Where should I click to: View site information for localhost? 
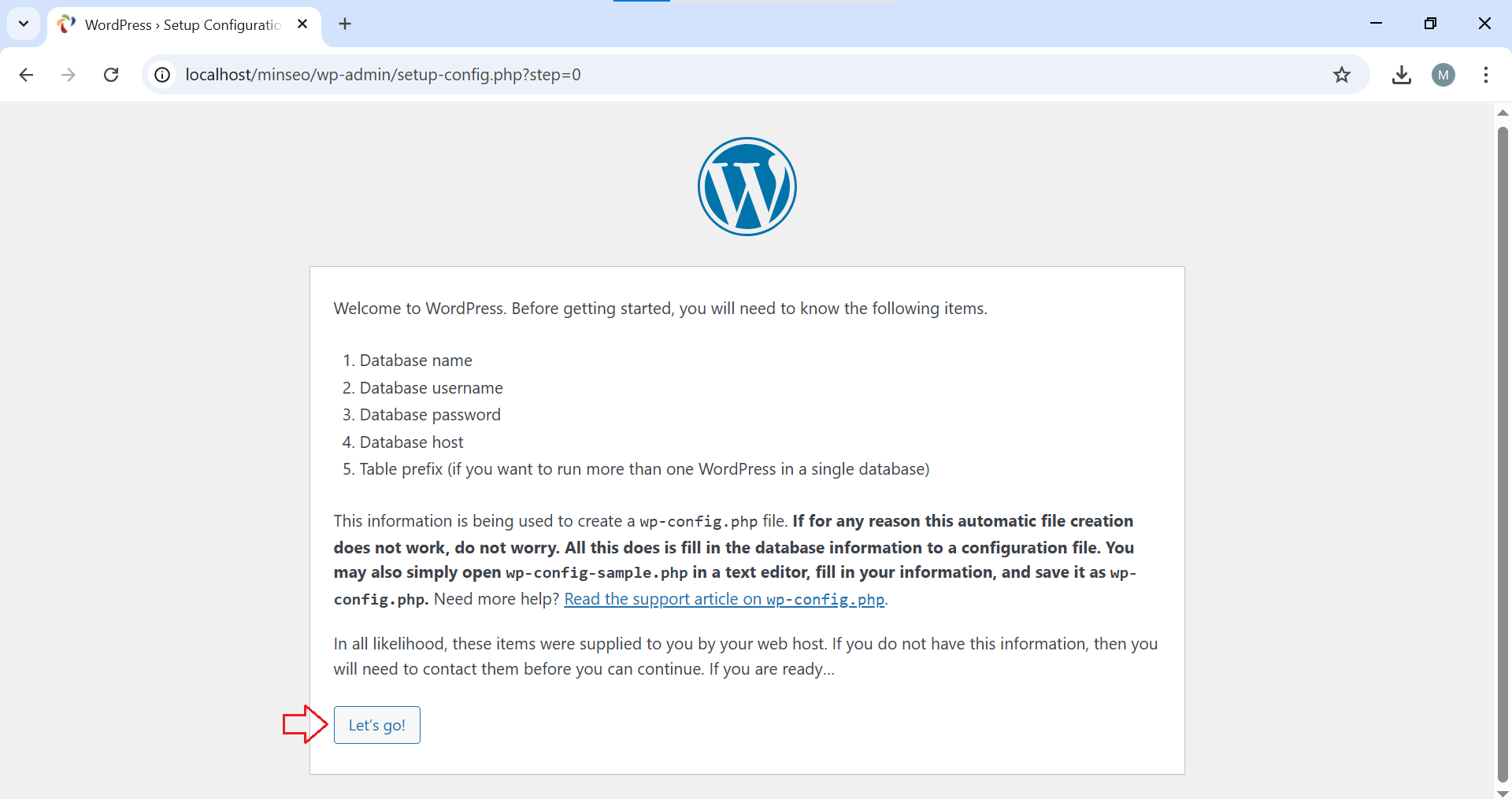[162, 75]
